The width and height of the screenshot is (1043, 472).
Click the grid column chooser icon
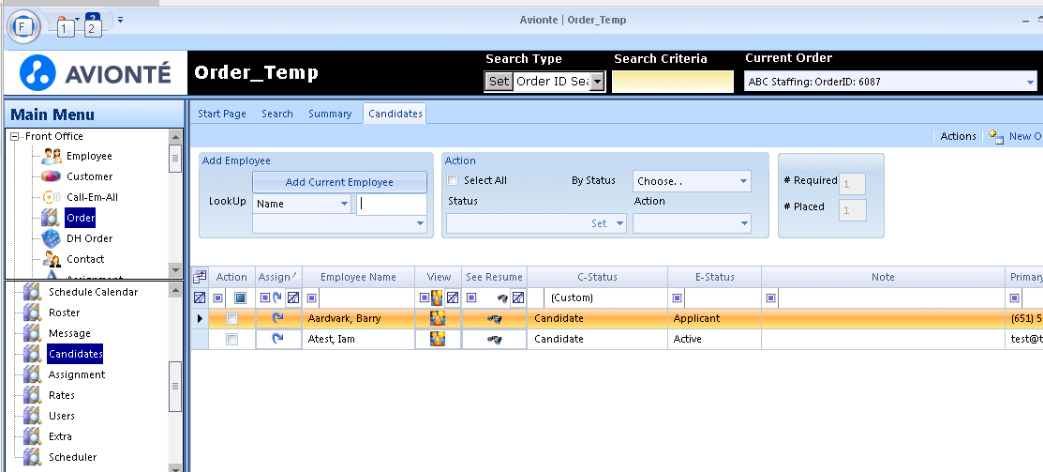tap(200, 277)
